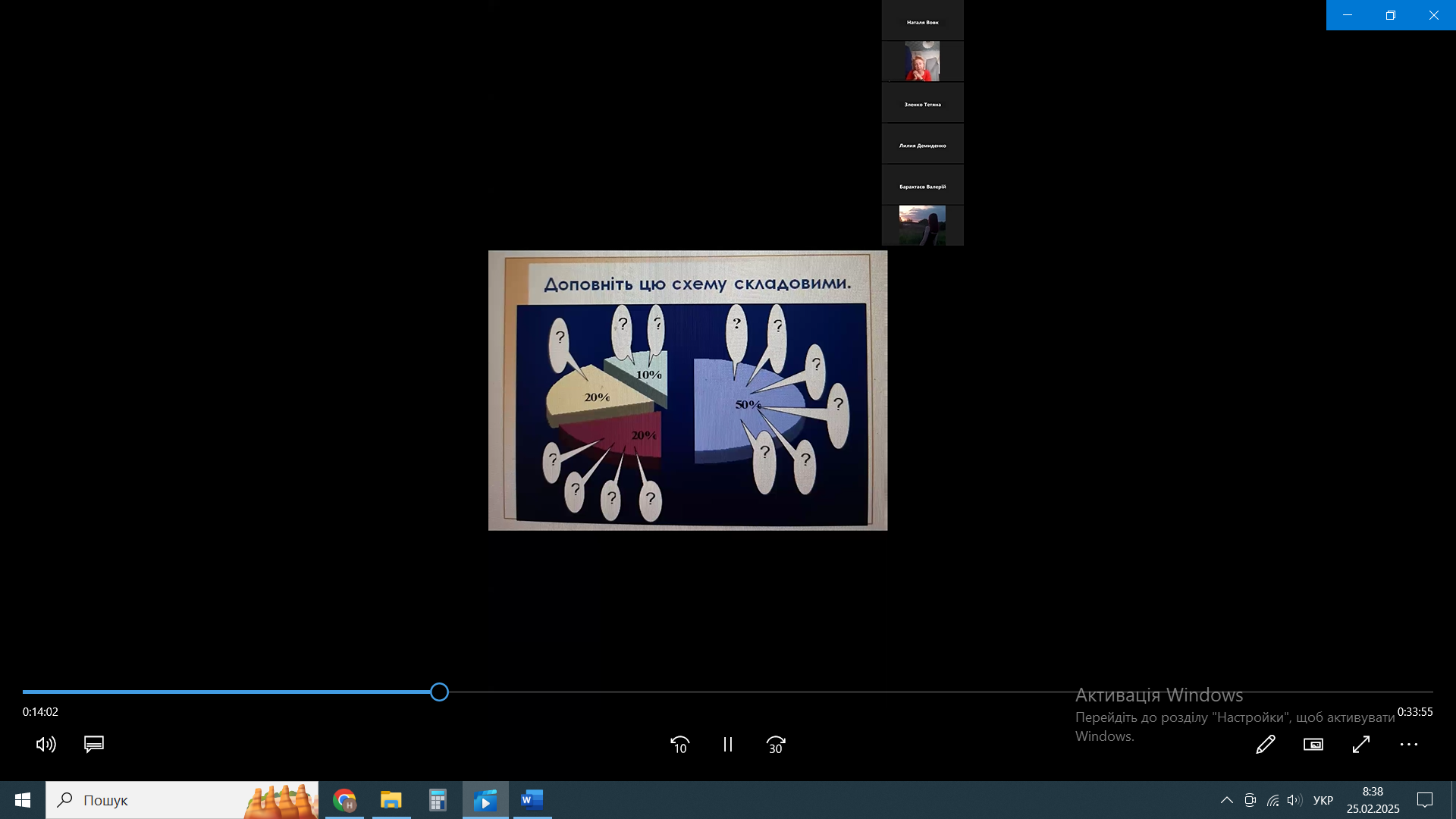Open the more options ellipsis menu
The image size is (1456, 819).
coord(1409,745)
